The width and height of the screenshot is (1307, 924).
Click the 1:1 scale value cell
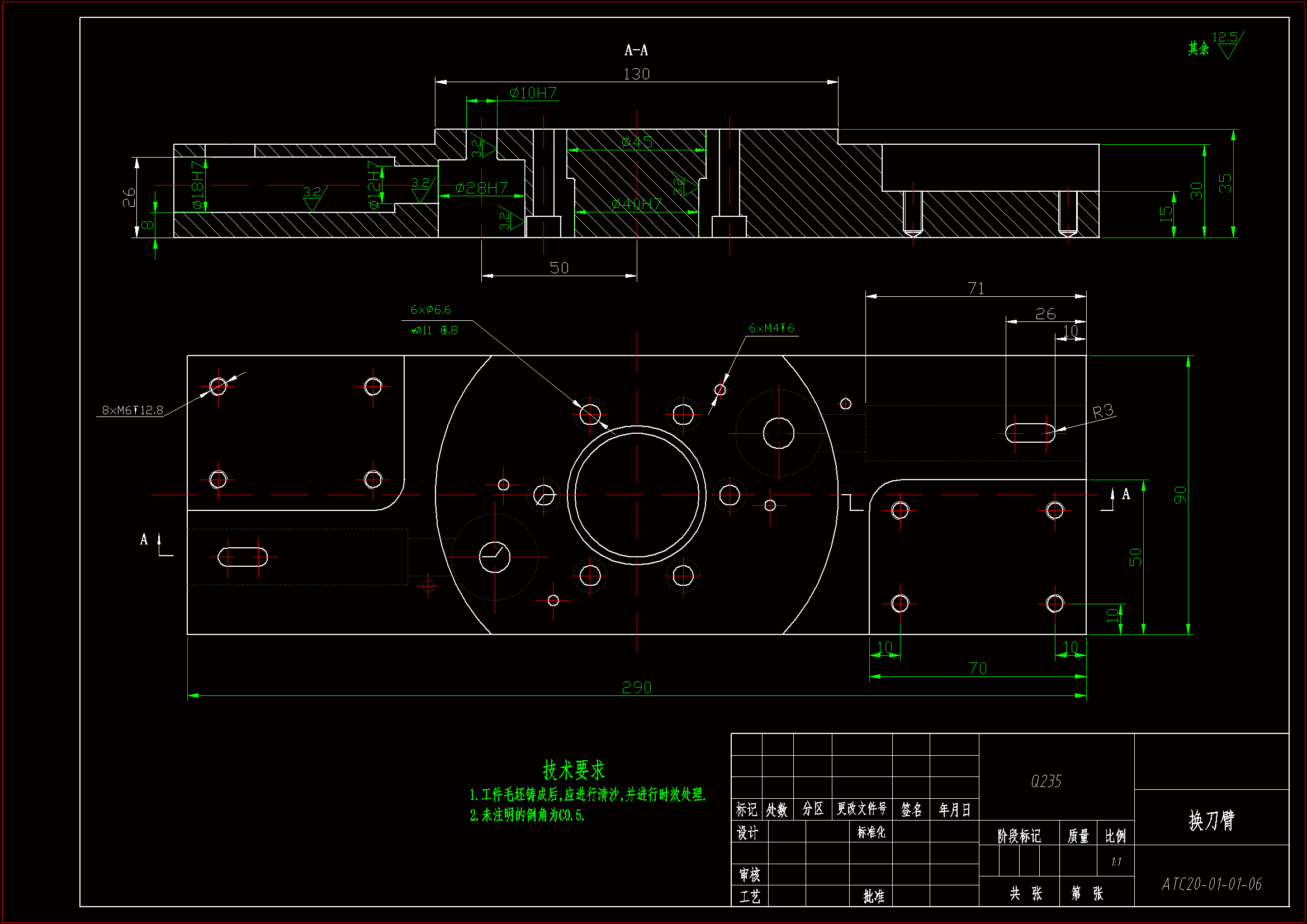1116,862
